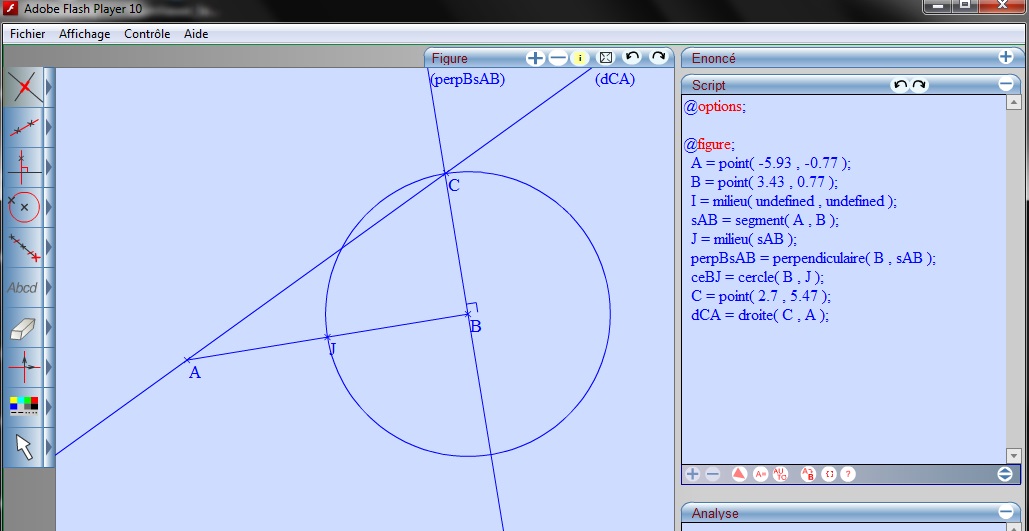This screenshot has width=1029, height=531.
Task: Open the Fichier menu
Action: 28,33
